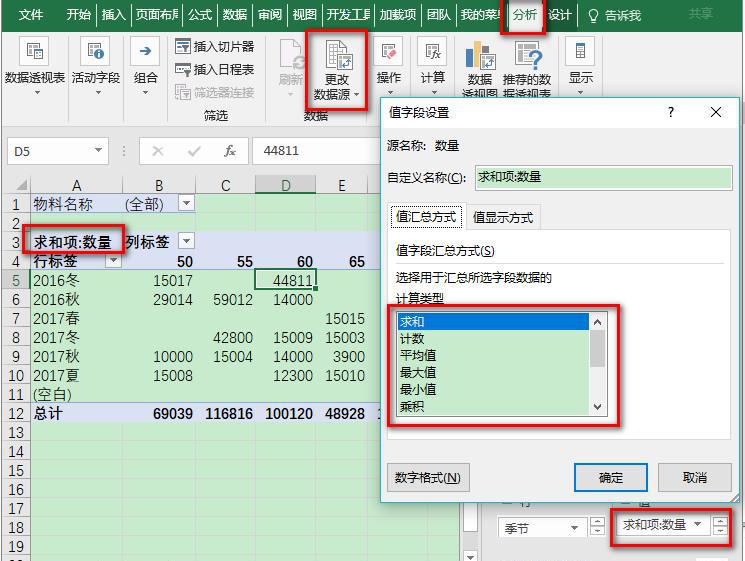Click the 告诉我 lightbulb search
This screenshot has height=561, width=745.
[x=614, y=15]
